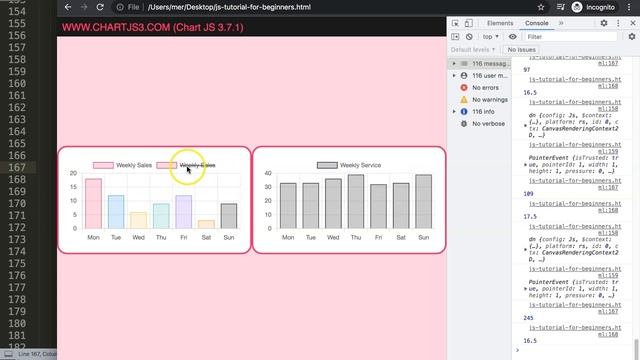Click the logged value 17.5
The width and height of the screenshot is (640, 360).
tap(530, 217)
